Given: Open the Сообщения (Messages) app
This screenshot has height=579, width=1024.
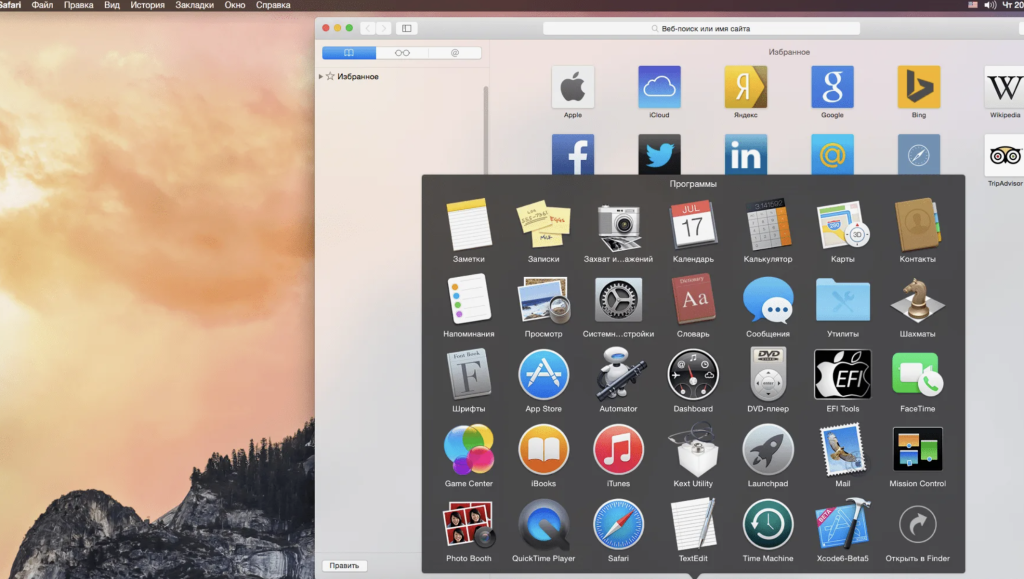Looking at the screenshot, I should click(x=768, y=300).
